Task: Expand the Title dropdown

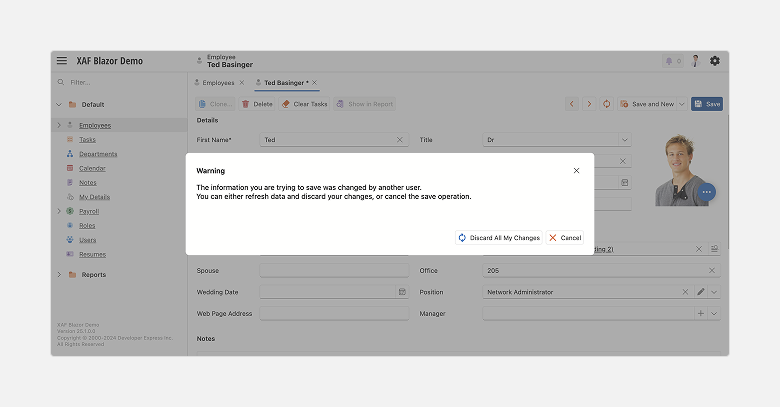Action: point(624,140)
